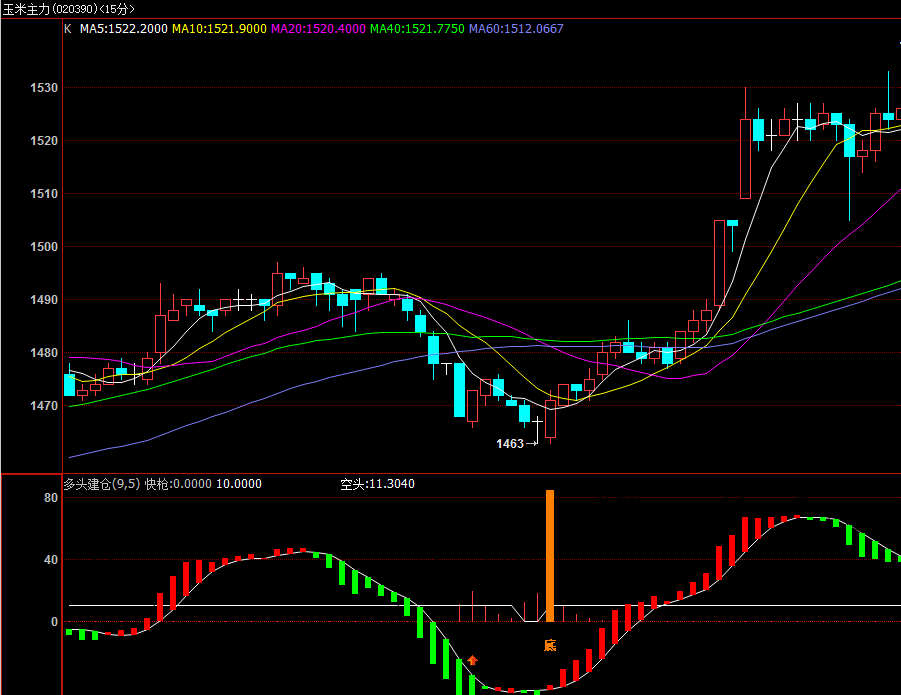Select the MA60:1512.0667 indicator label
The height and width of the screenshot is (695, 901).
[515, 29]
